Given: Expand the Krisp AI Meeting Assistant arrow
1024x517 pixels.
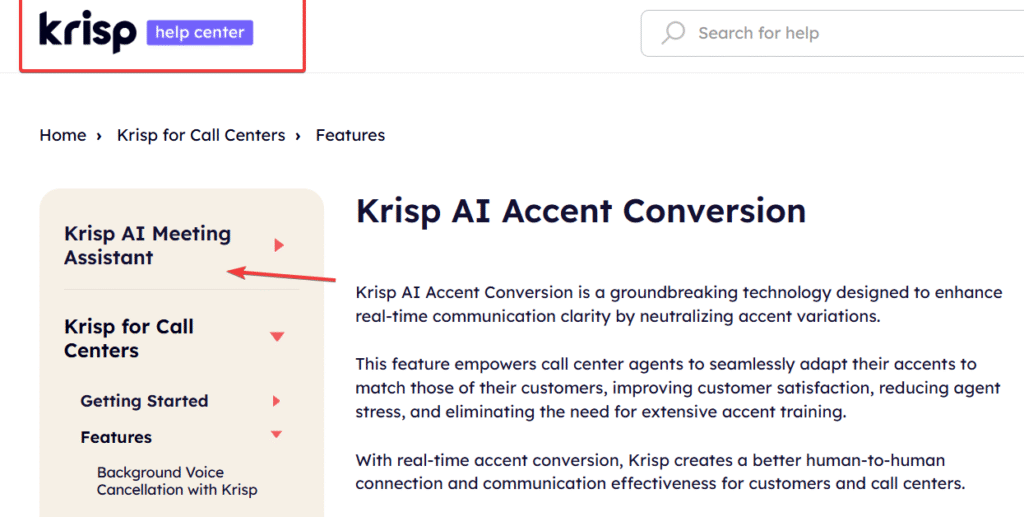Looking at the screenshot, I should click(279, 245).
